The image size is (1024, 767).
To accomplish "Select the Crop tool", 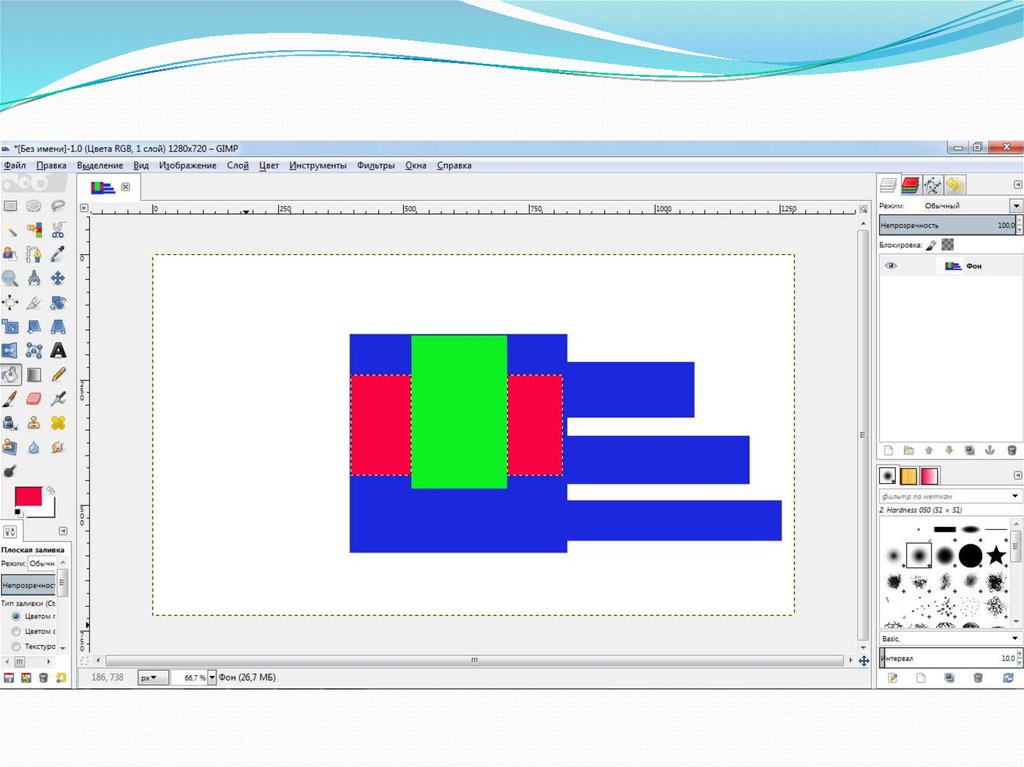I will tap(34, 302).
